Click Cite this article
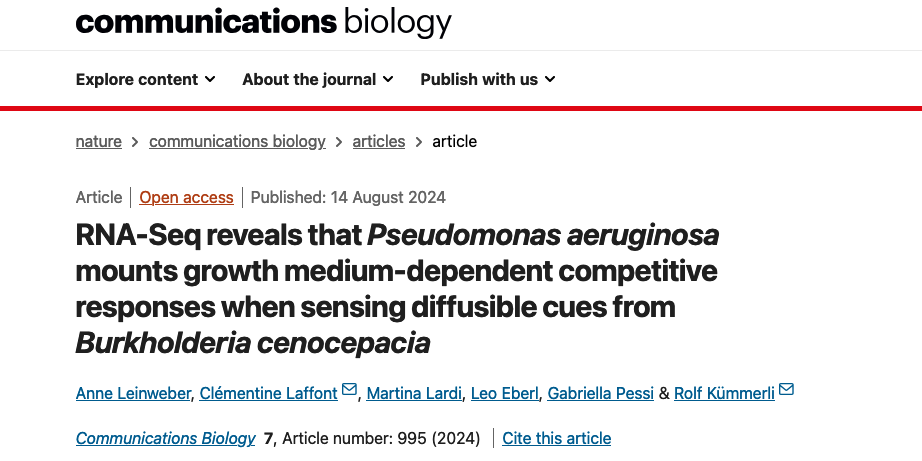Screen dimensions: 922x461 pyautogui.click(x=556, y=438)
